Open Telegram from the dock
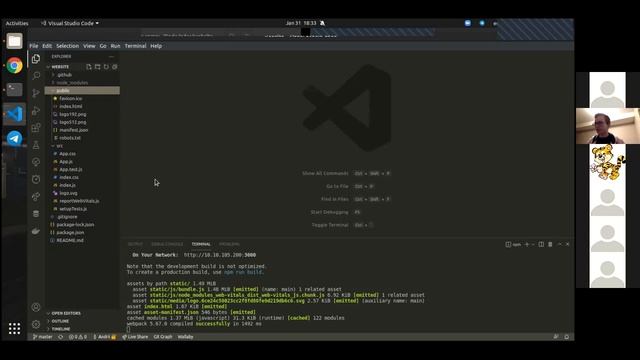 coord(14,138)
